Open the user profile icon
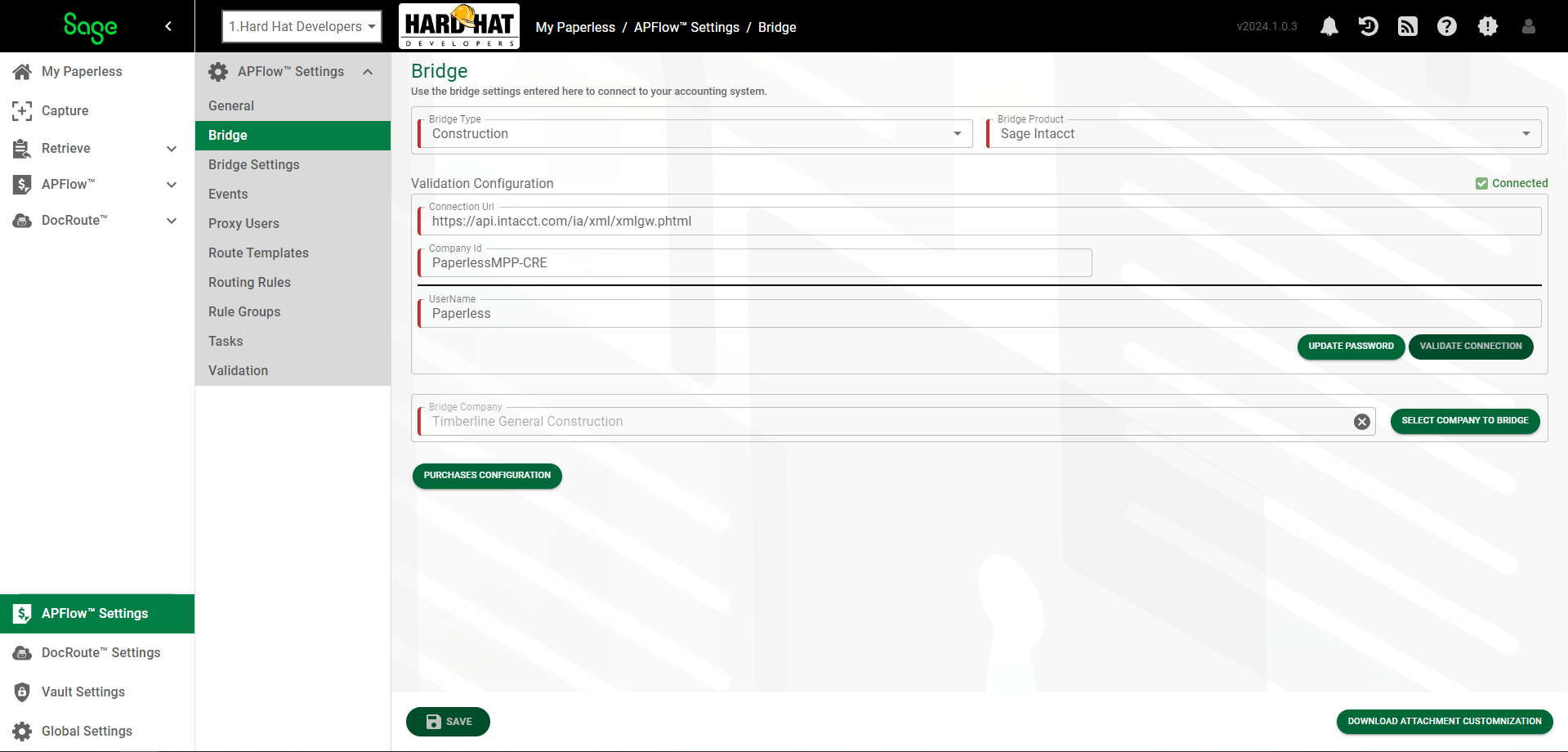The image size is (1568, 752). pyautogui.click(x=1529, y=26)
